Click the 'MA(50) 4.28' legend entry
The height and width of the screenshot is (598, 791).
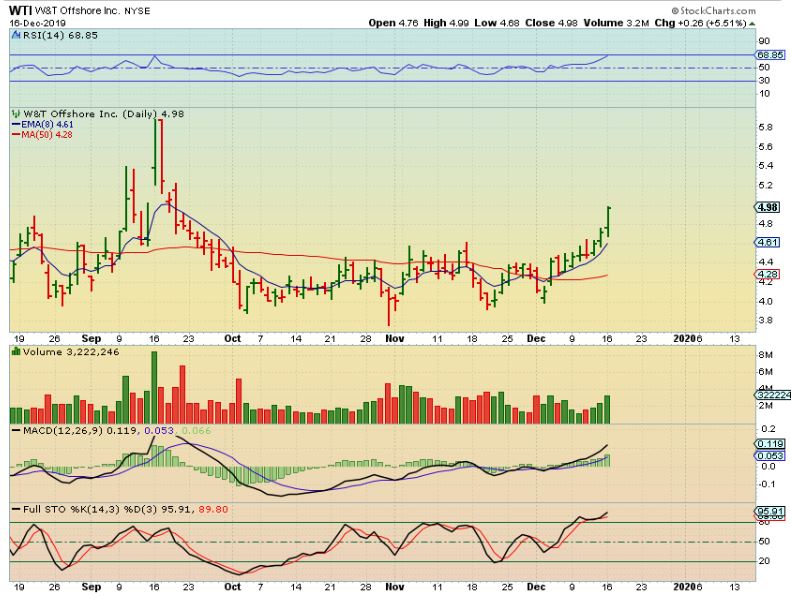(x=42, y=135)
